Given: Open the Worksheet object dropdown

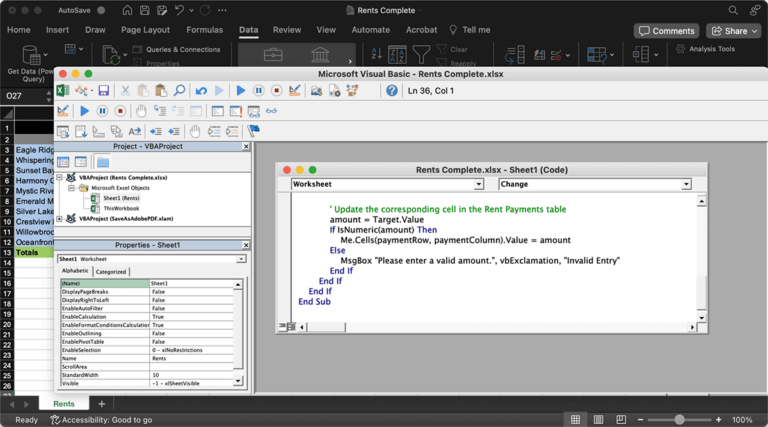Looking at the screenshot, I should [478, 184].
